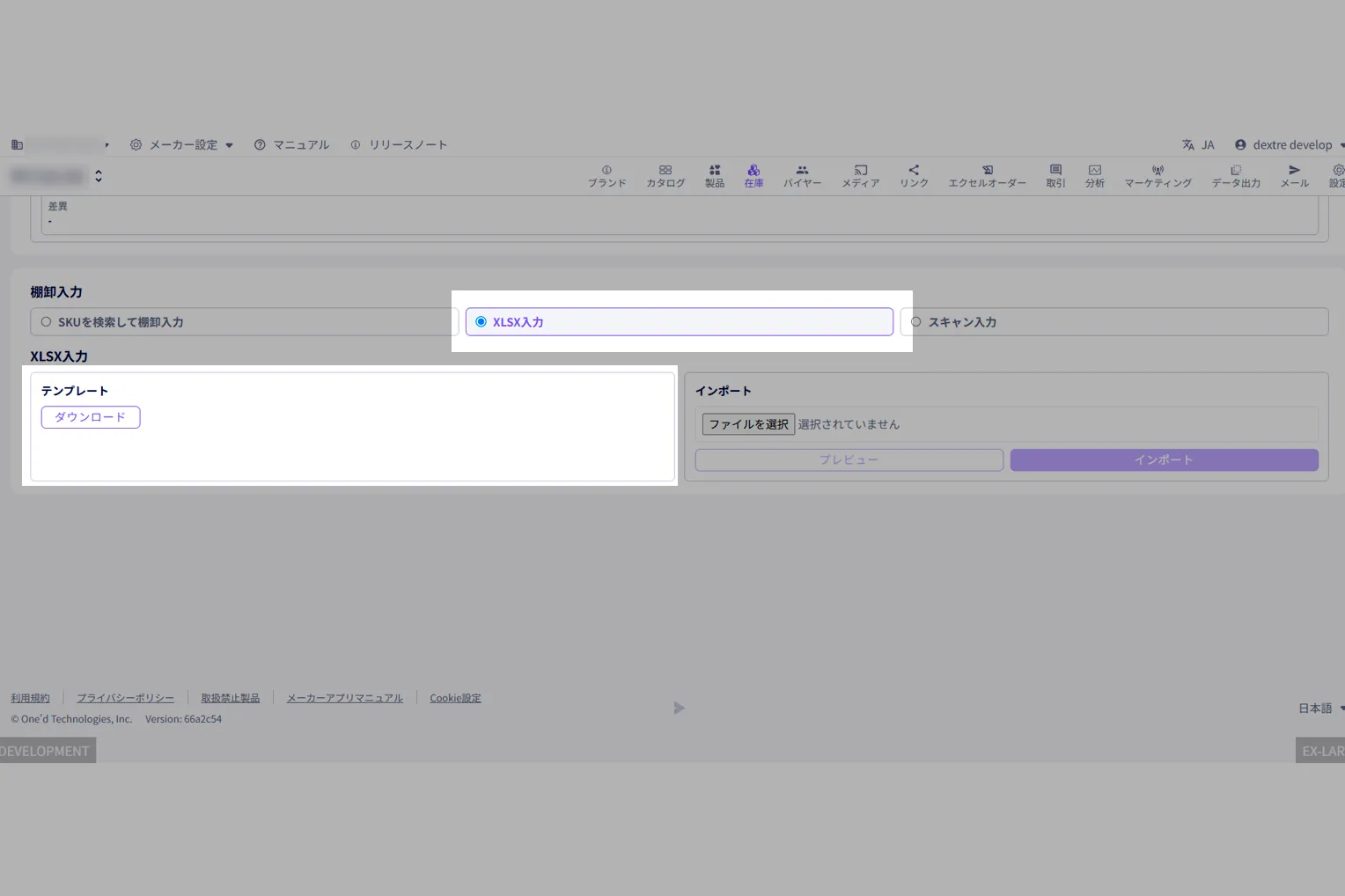Open the dextre develop account menu

(1290, 145)
